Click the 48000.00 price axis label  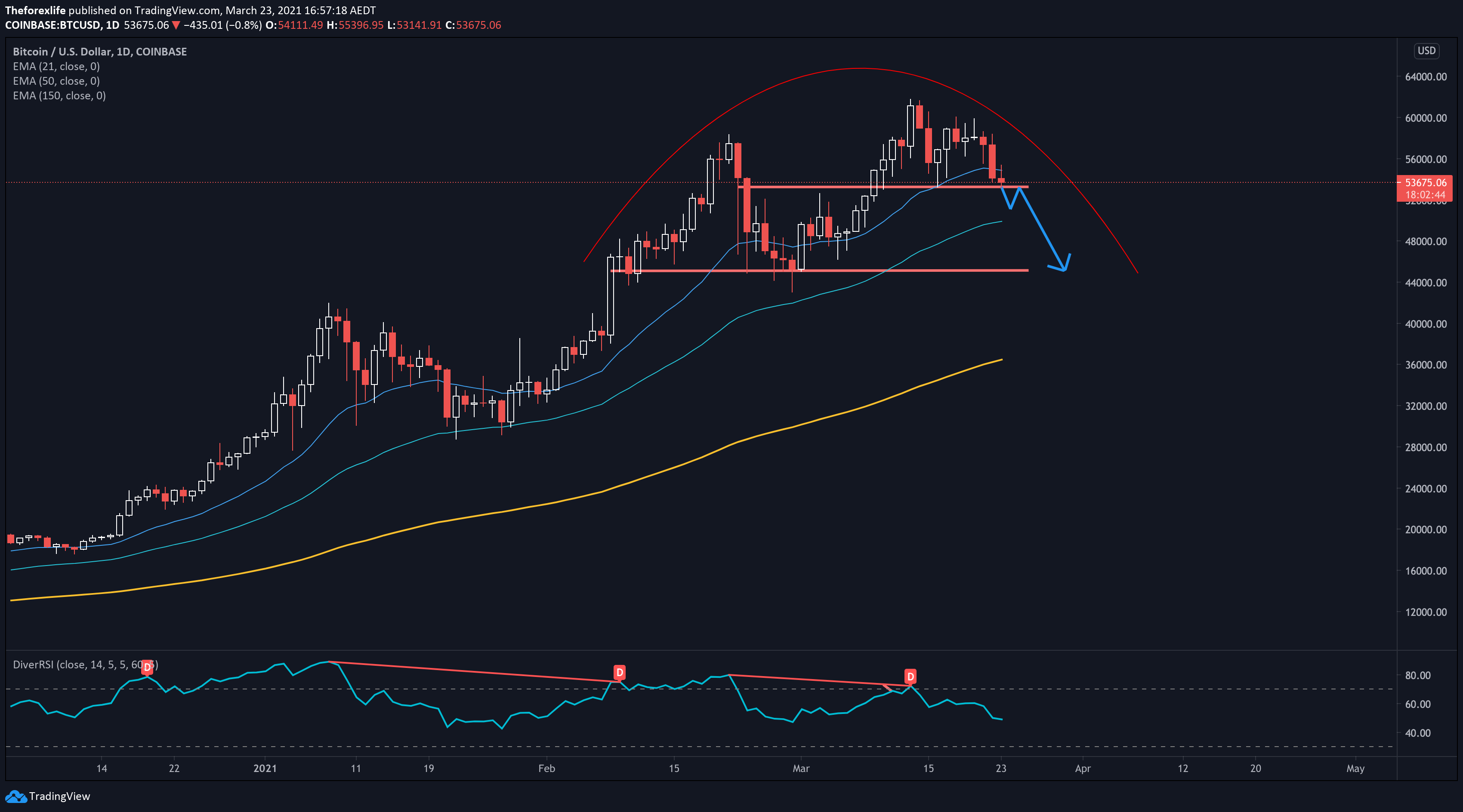[1426, 241]
